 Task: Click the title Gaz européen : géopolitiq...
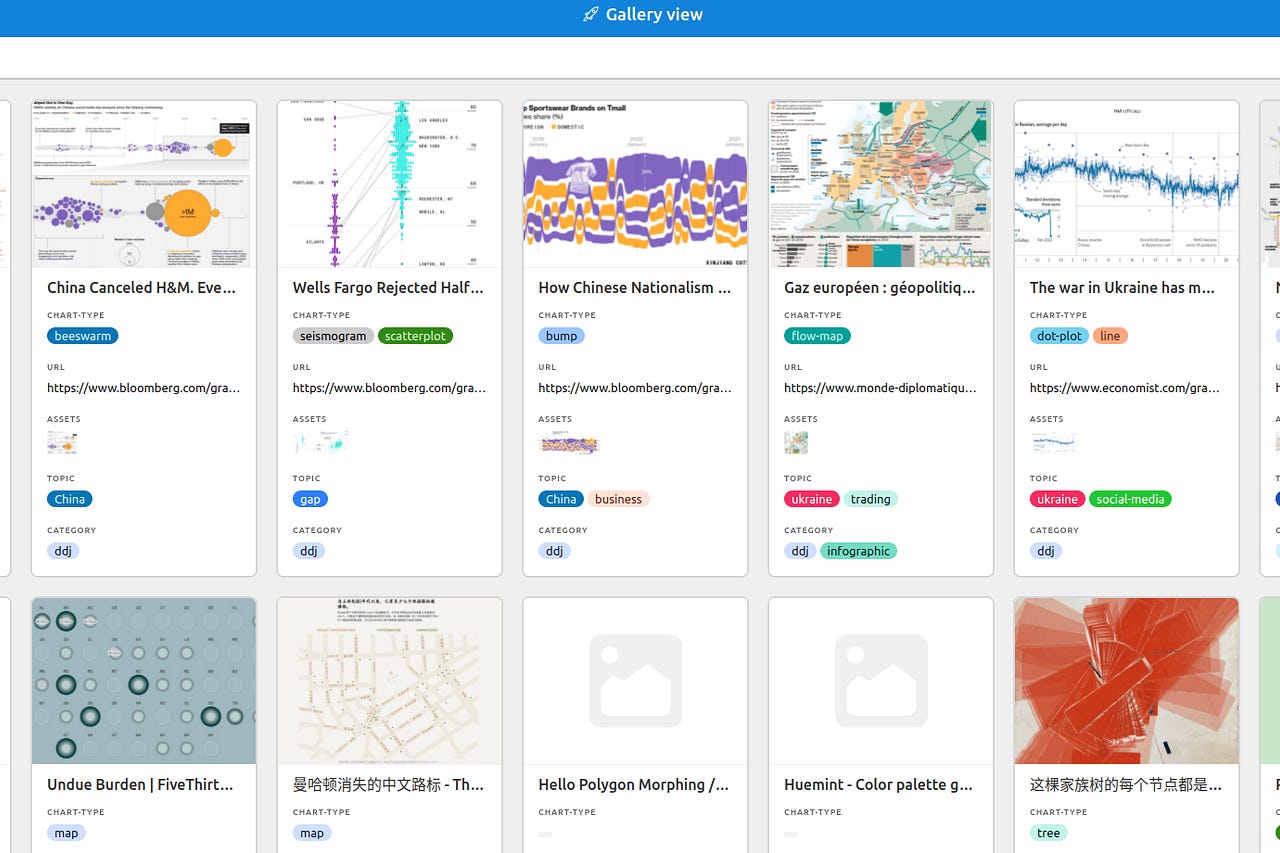tap(880, 288)
